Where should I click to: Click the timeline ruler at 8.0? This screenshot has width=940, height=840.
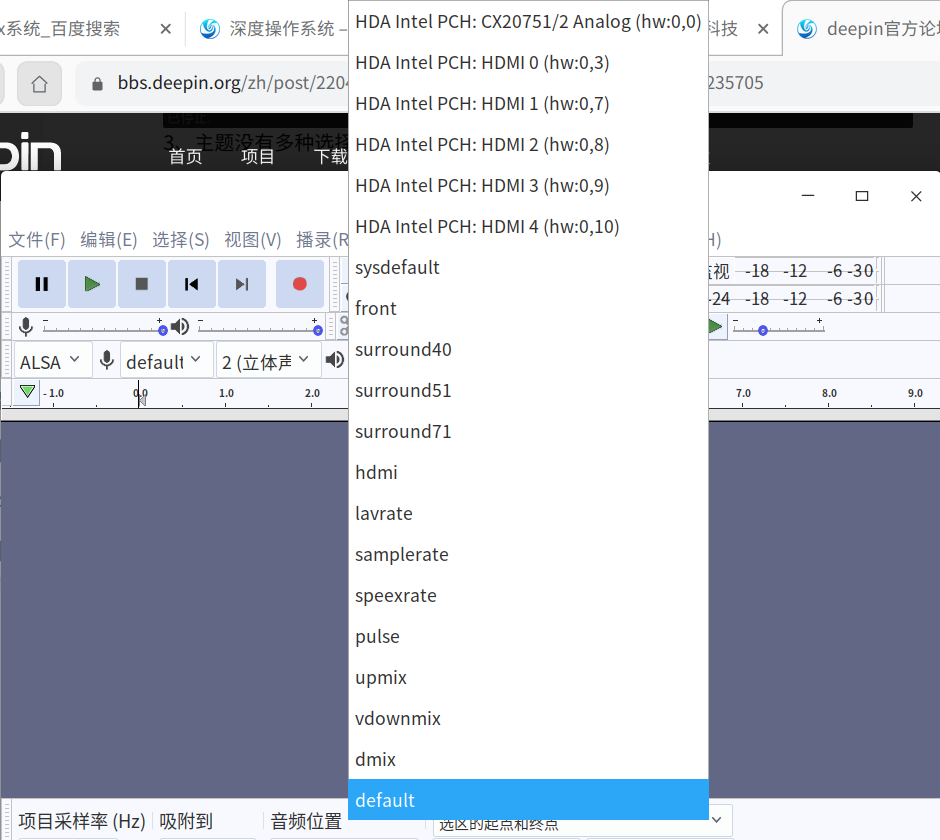pyautogui.click(x=829, y=393)
